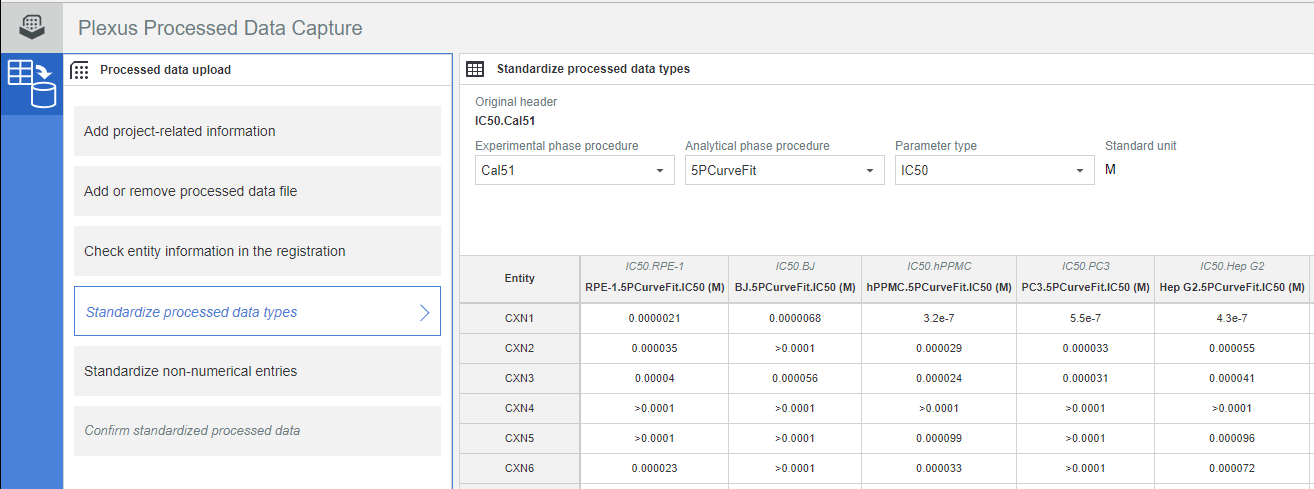Click the Standardize panel table icon
This screenshot has width=1314, height=489.
[477, 69]
